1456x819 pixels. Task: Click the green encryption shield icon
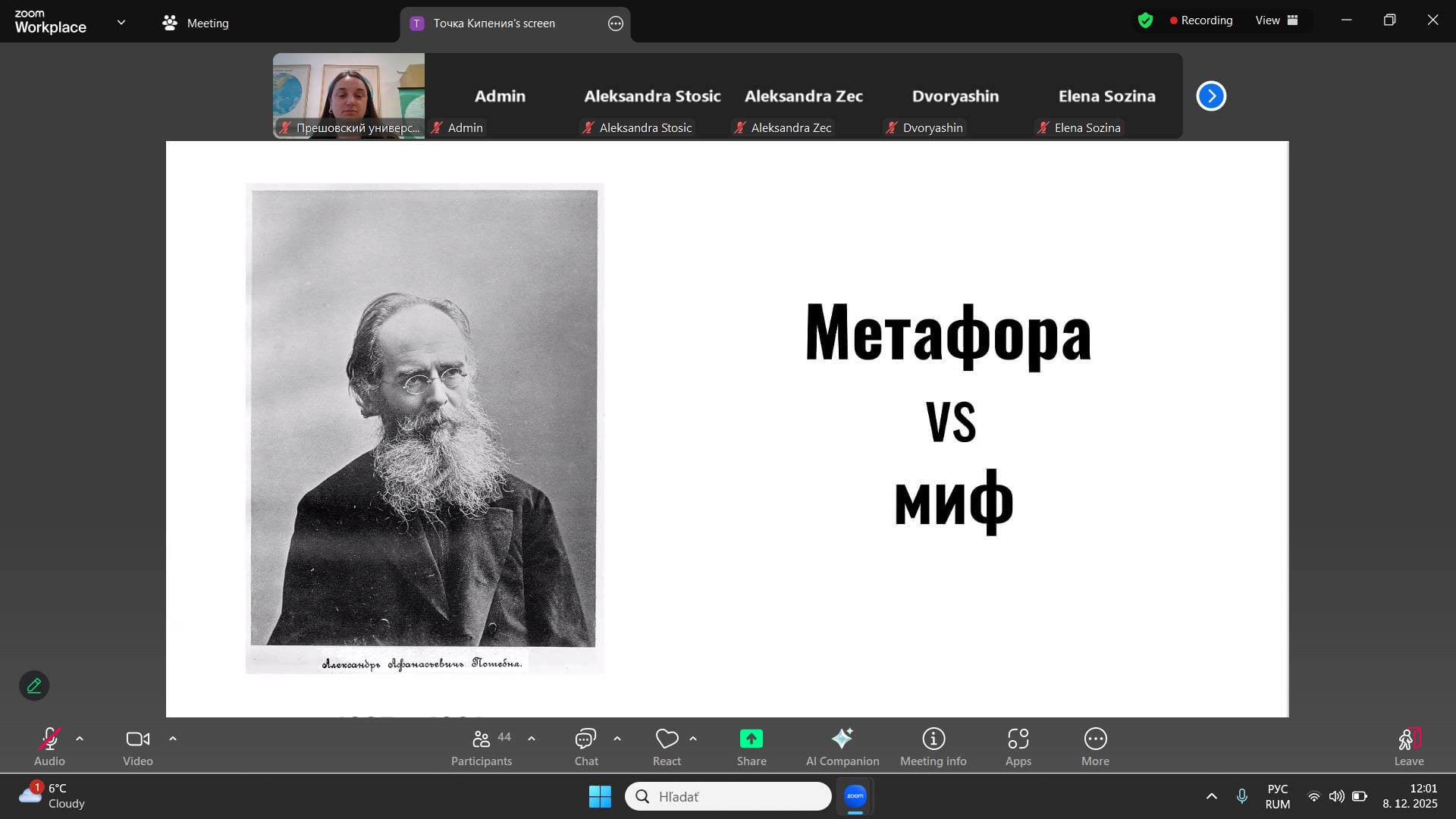point(1145,20)
